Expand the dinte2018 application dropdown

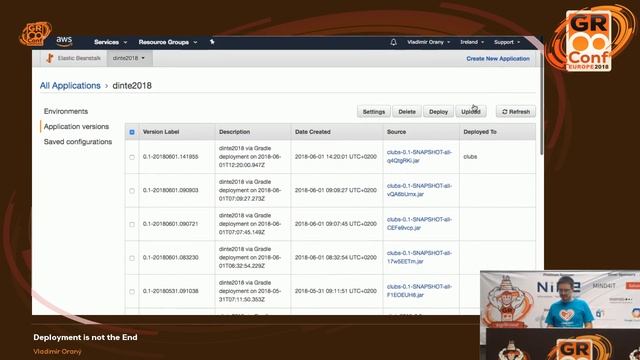(129, 58)
